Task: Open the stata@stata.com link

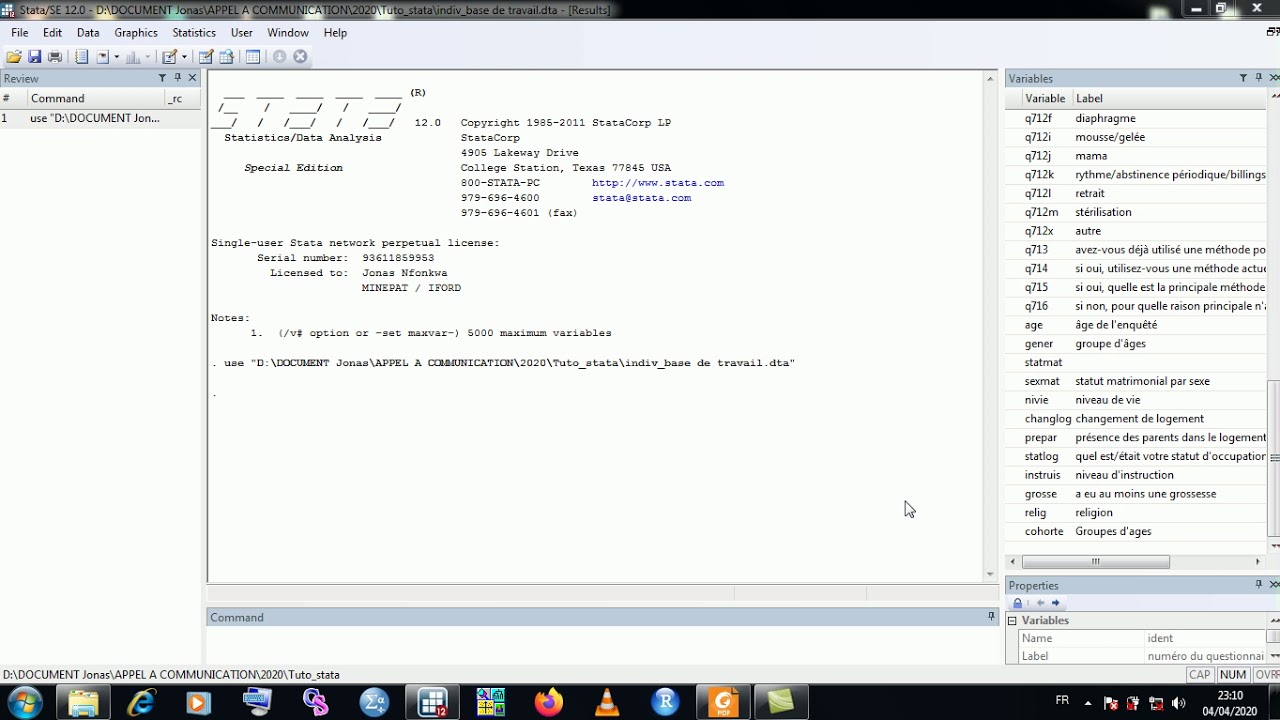Action: [641, 198]
